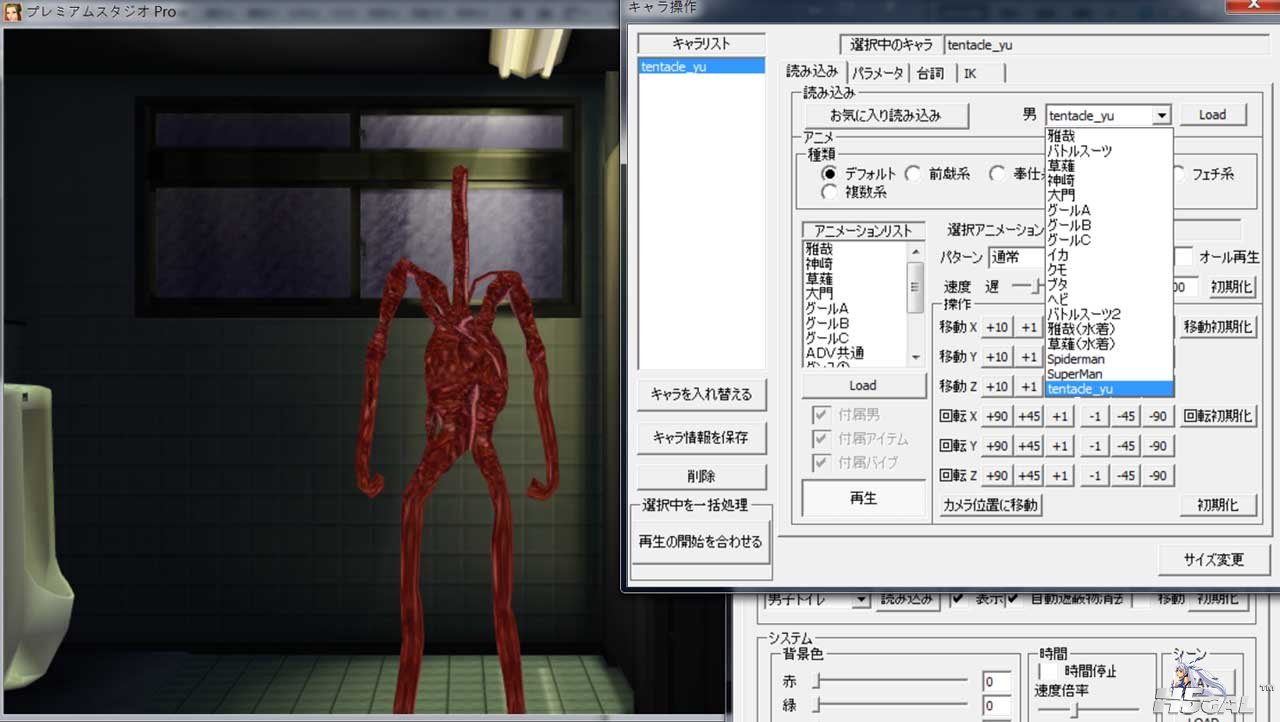
Task: Collapse the 男 character dropdown arrow
Action: click(x=1161, y=115)
